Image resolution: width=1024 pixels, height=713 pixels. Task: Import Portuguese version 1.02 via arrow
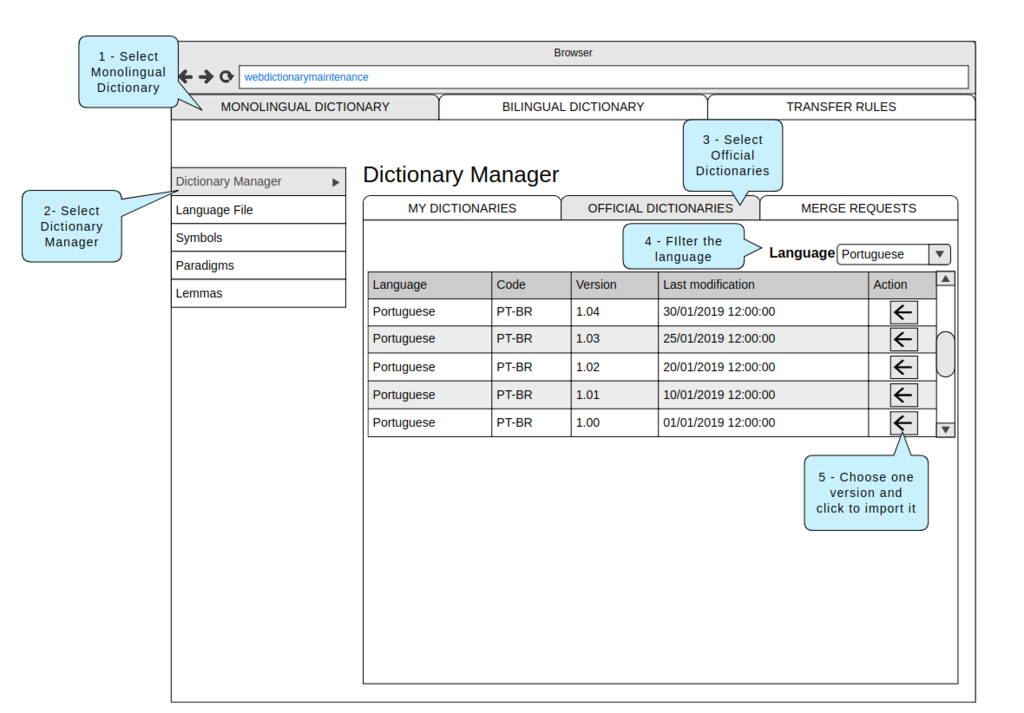click(x=903, y=367)
